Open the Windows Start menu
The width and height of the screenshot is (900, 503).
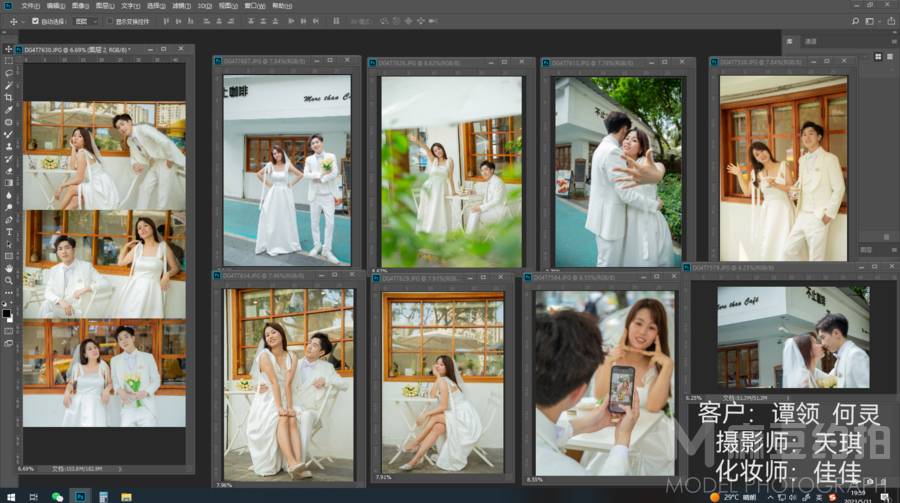click(11, 497)
